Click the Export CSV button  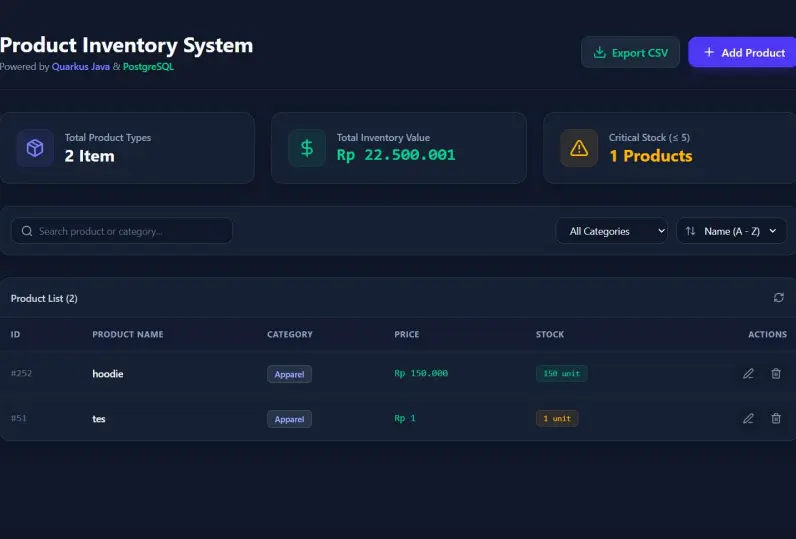coord(630,52)
